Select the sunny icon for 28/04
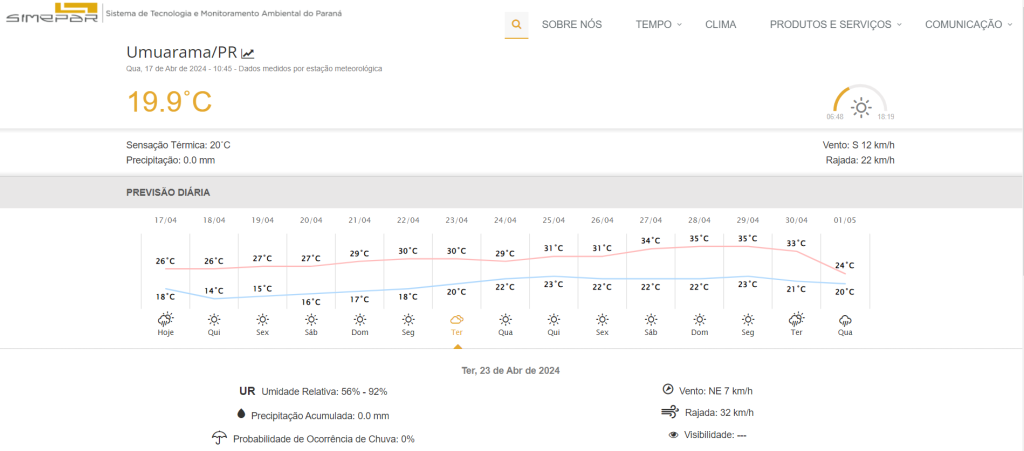The width and height of the screenshot is (1024, 451). pyautogui.click(x=699, y=319)
